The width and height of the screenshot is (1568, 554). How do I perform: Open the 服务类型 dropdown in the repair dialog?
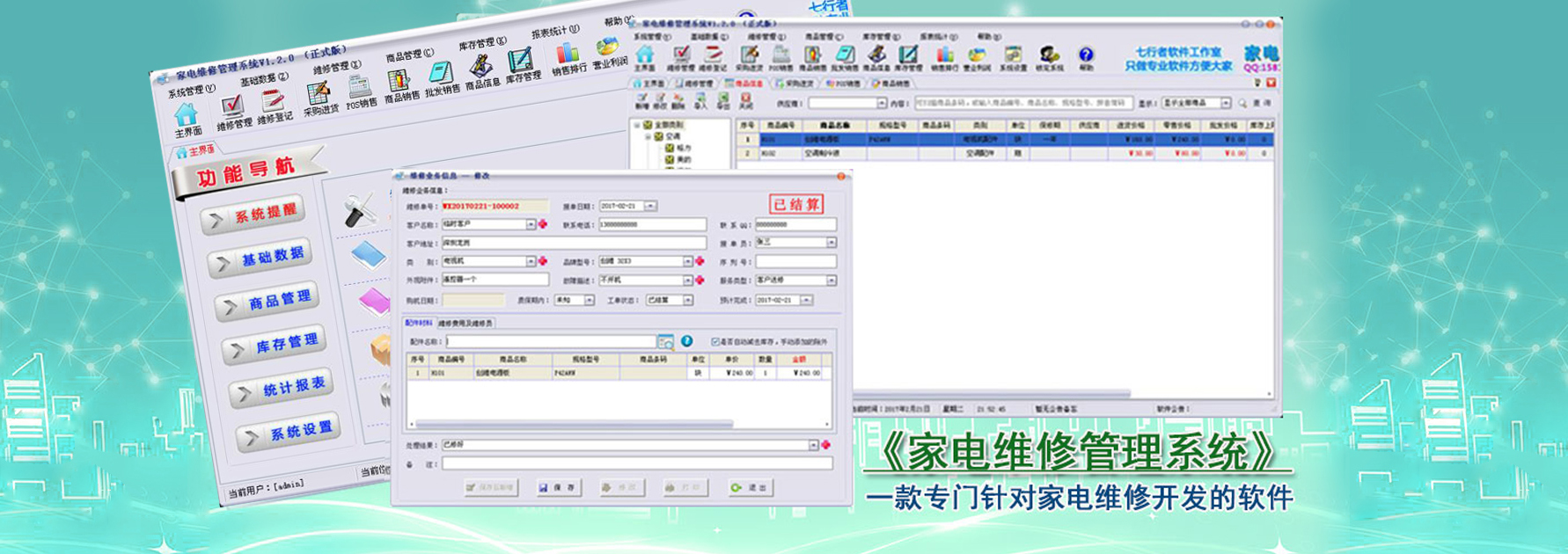click(x=831, y=281)
